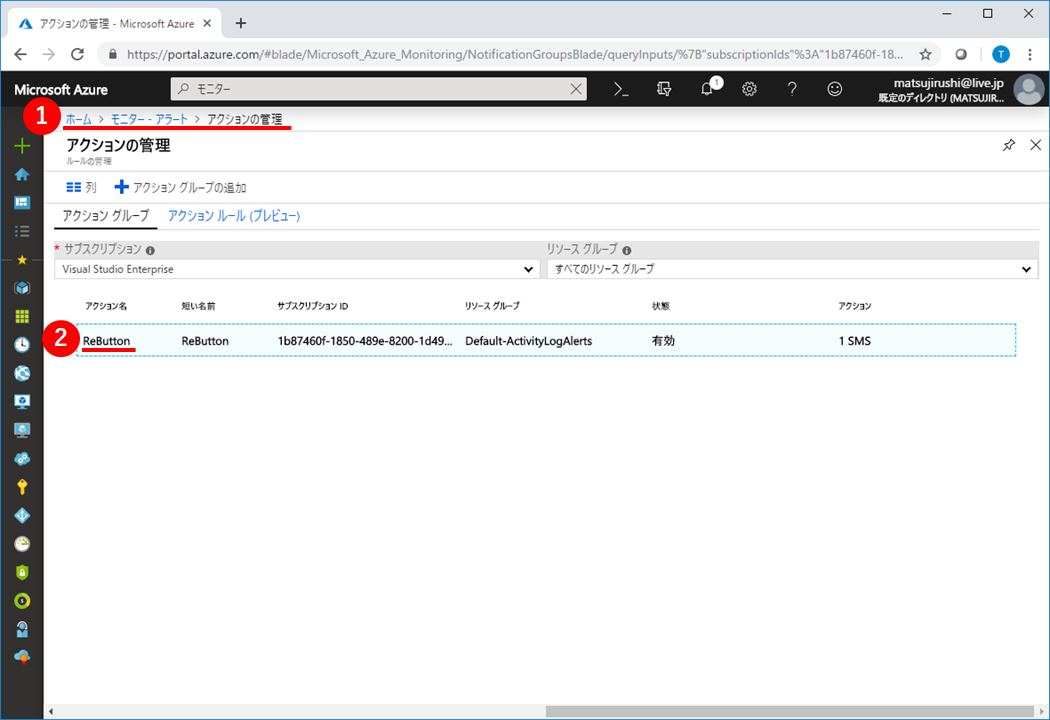Open the notifications bell icon
The image size is (1050, 720).
tap(708, 88)
